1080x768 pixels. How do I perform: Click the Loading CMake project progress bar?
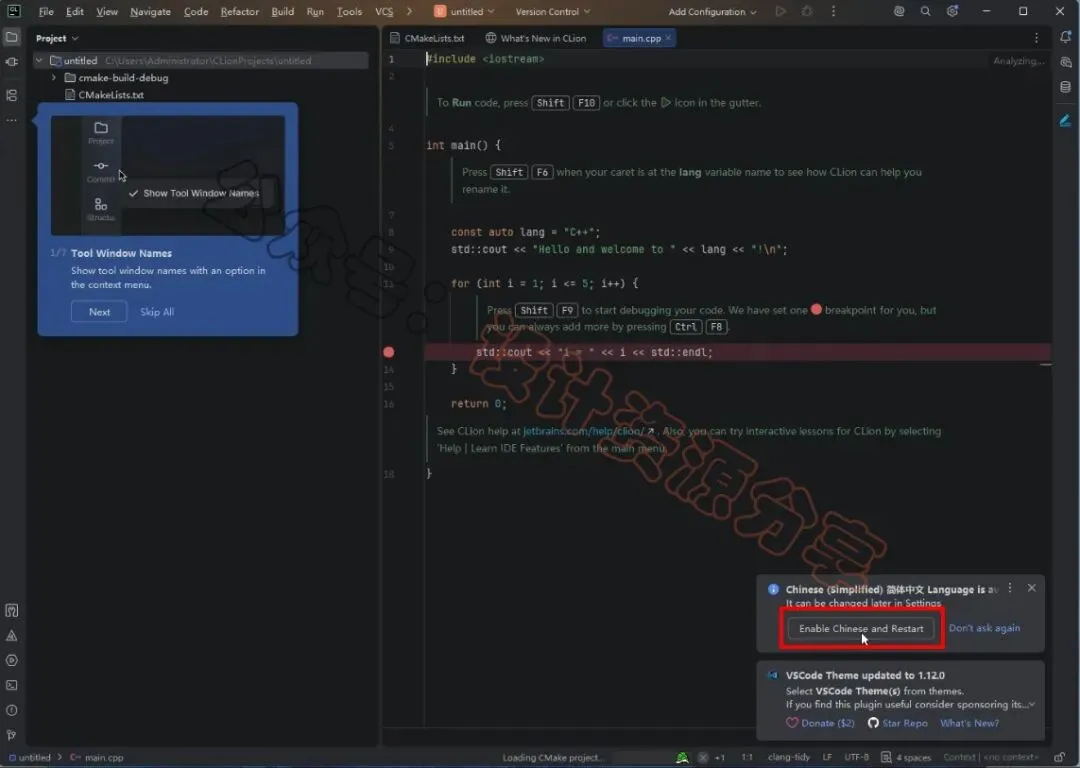[643, 758]
